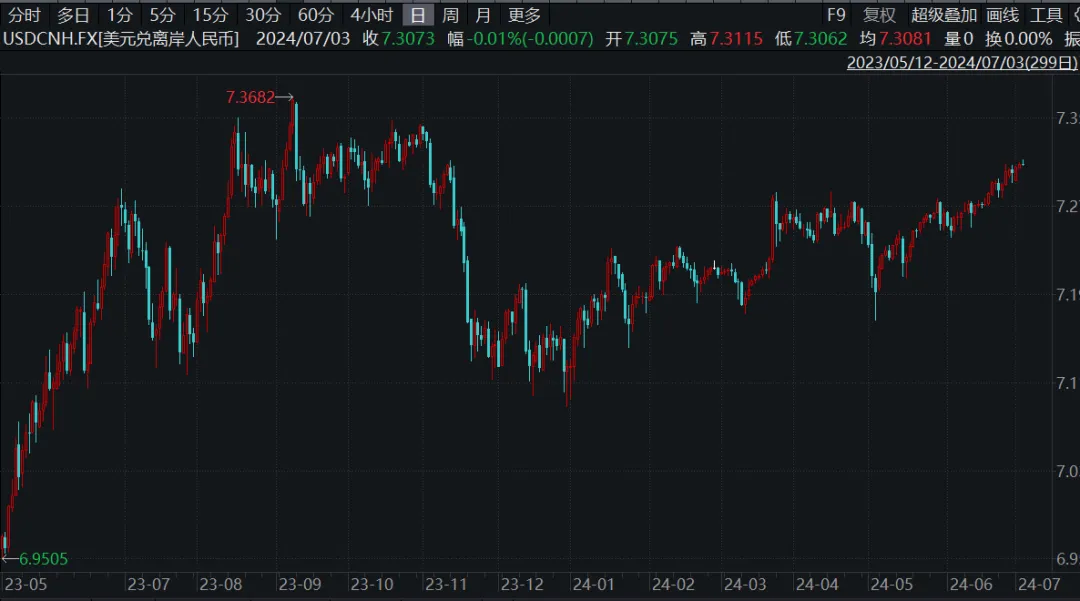Click the 24-02 date axis label
1080x601 pixels.
tap(673, 584)
